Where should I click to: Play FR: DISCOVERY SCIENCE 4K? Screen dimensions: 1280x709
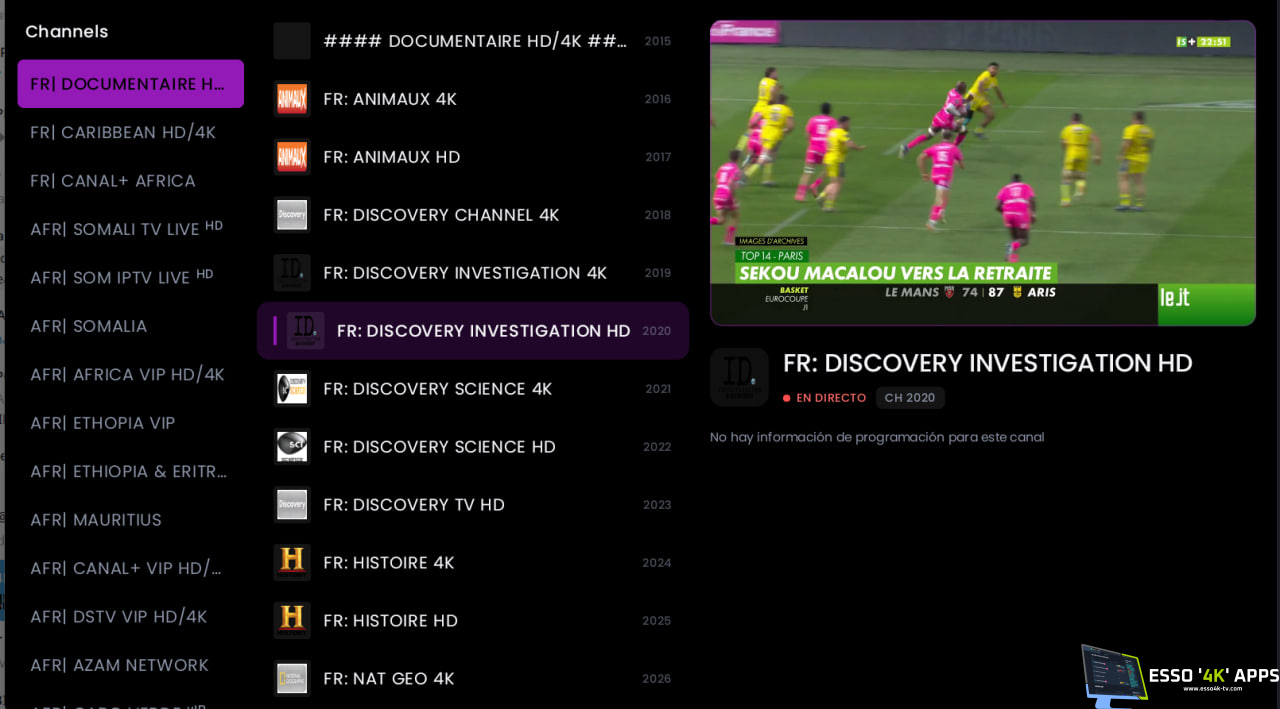[x=473, y=389]
